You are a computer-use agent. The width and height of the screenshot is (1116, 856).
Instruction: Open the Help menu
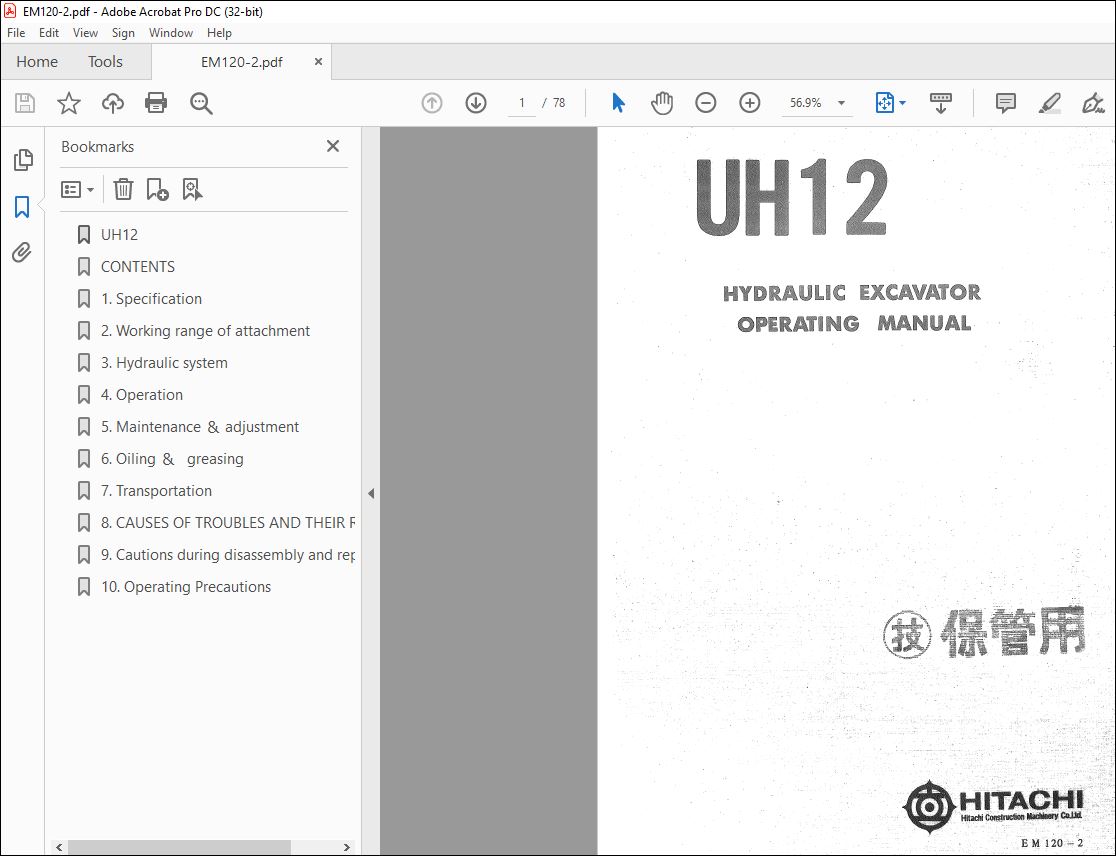point(219,33)
